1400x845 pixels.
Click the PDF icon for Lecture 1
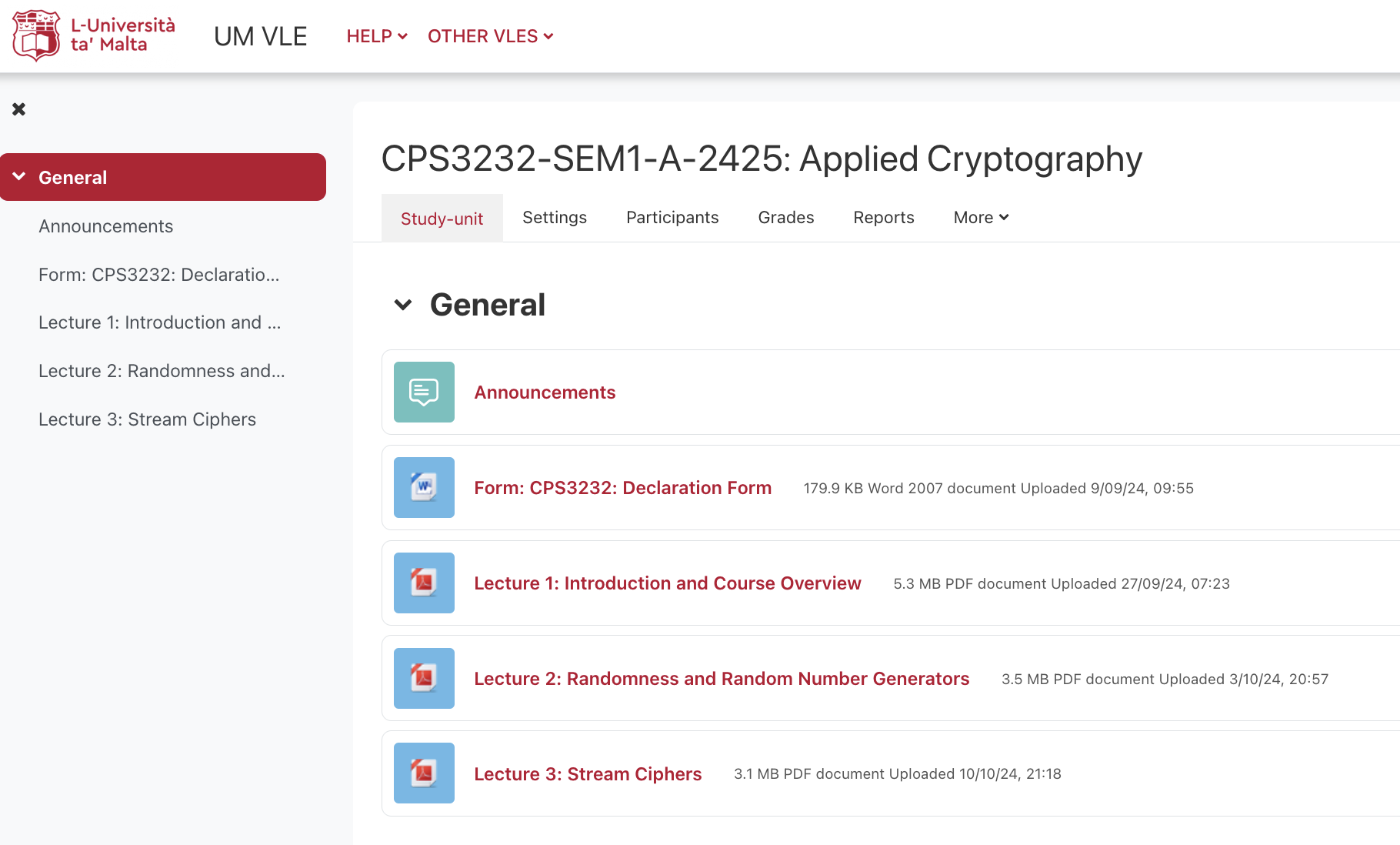[424, 583]
